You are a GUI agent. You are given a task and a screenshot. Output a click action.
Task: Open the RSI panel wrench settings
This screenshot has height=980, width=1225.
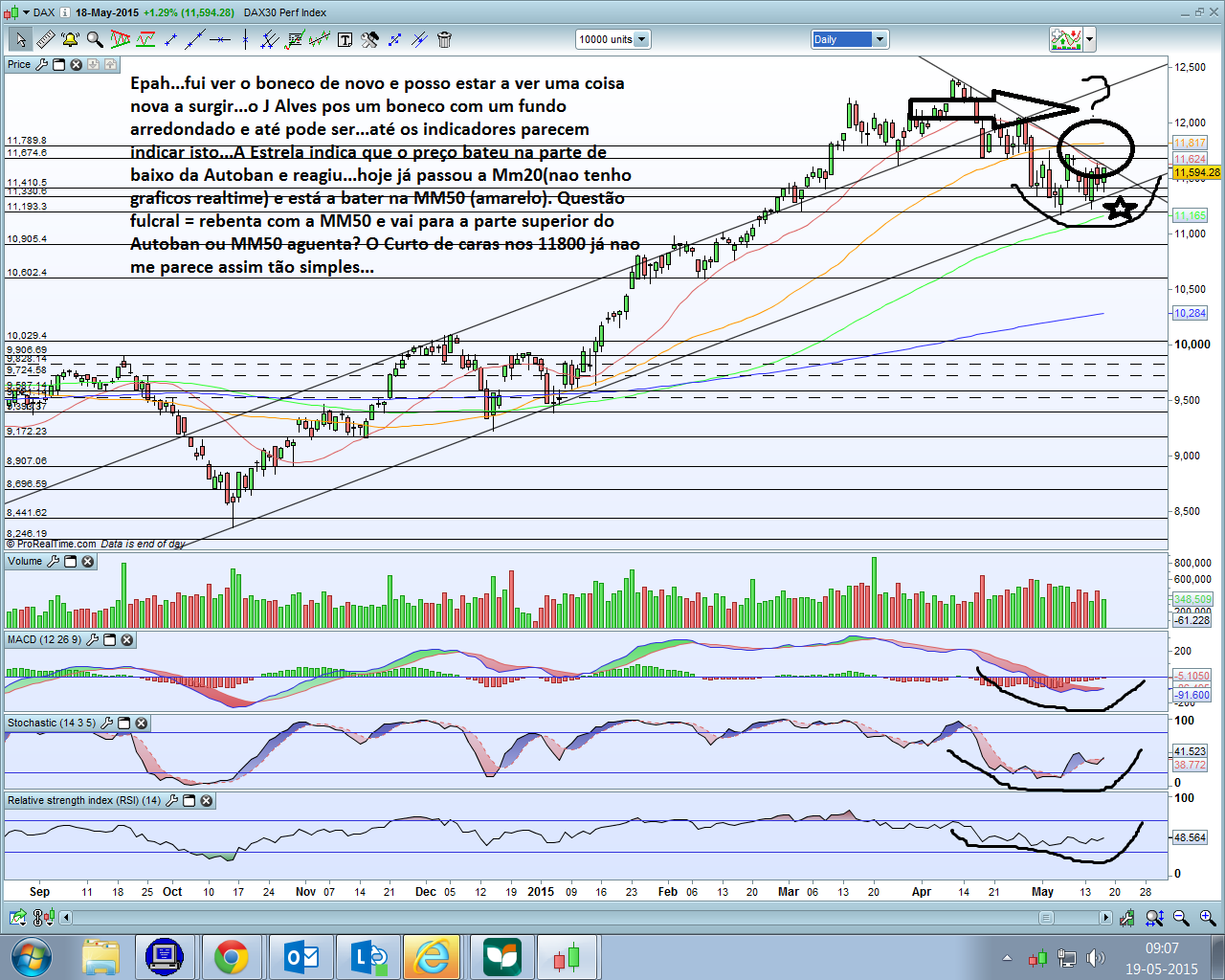[x=171, y=800]
